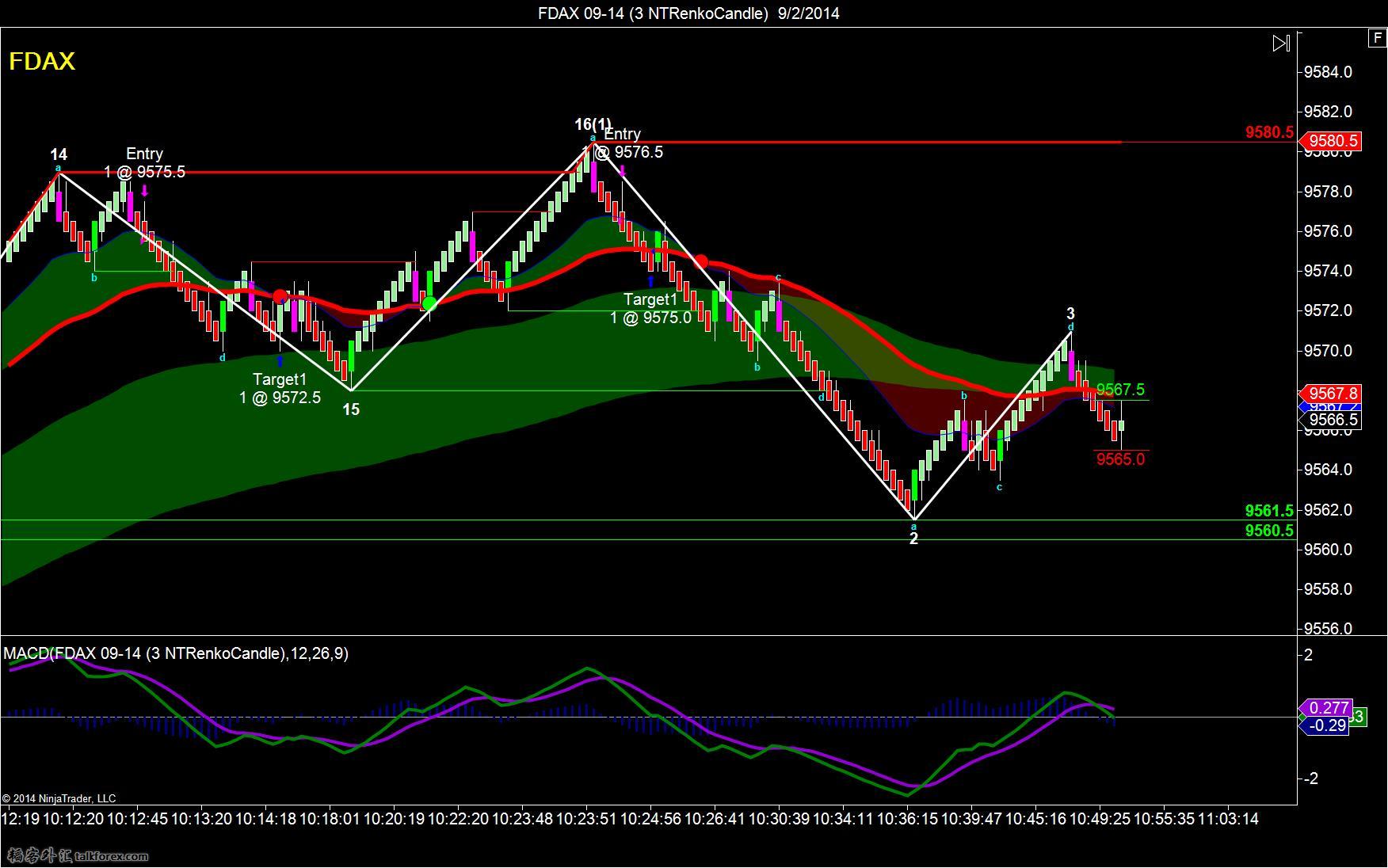Click the green 9567.5 level label
Viewport: 1388px width, 868px height.
click(x=1120, y=390)
